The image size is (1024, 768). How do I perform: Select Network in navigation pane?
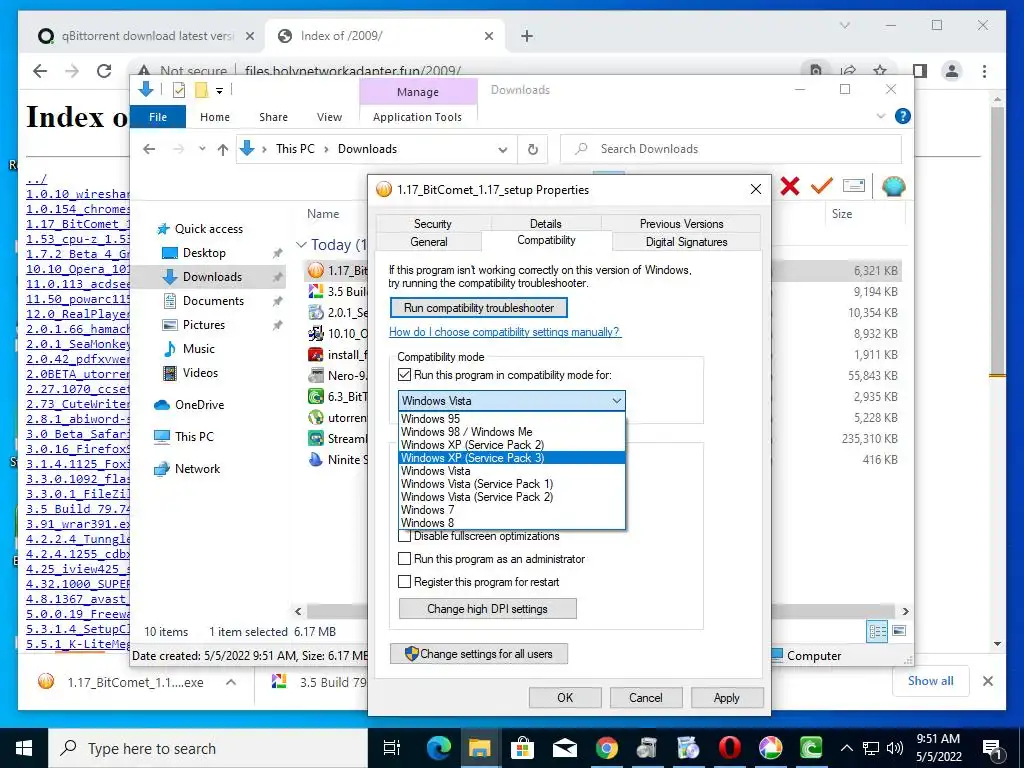(x=197, y=468)
